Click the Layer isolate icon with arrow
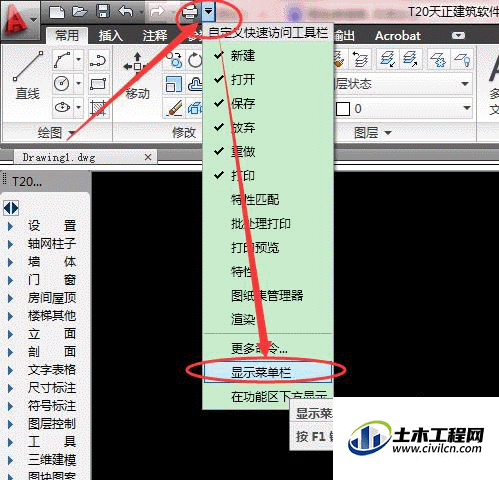 point(387,59)
